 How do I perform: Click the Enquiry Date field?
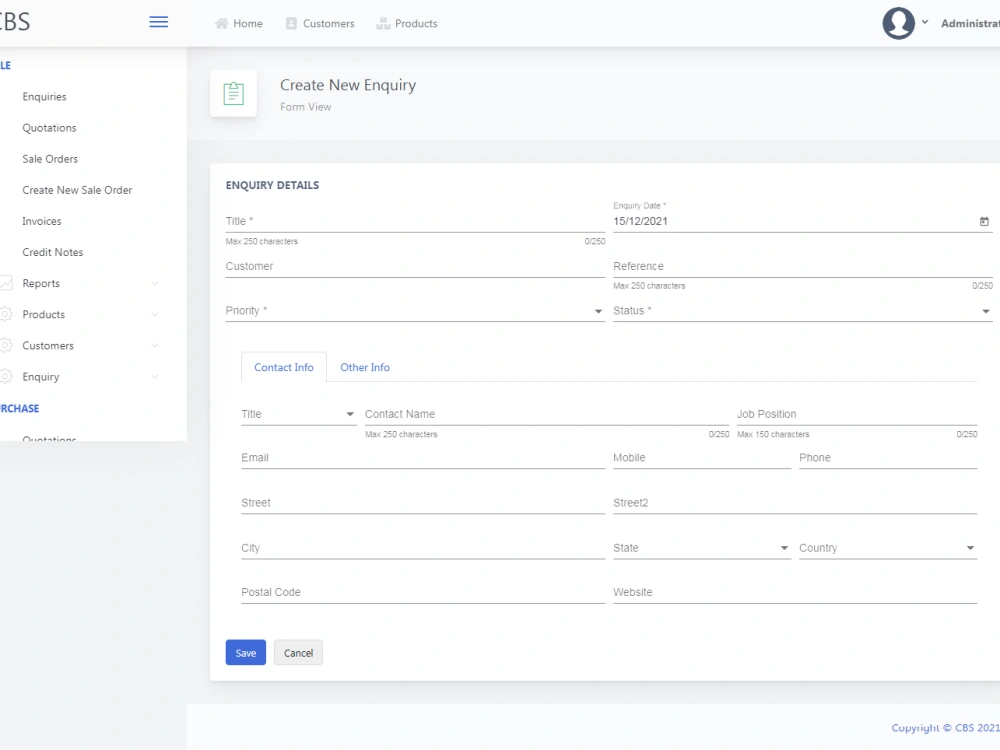pyautogui.click(x=803, y=221)
